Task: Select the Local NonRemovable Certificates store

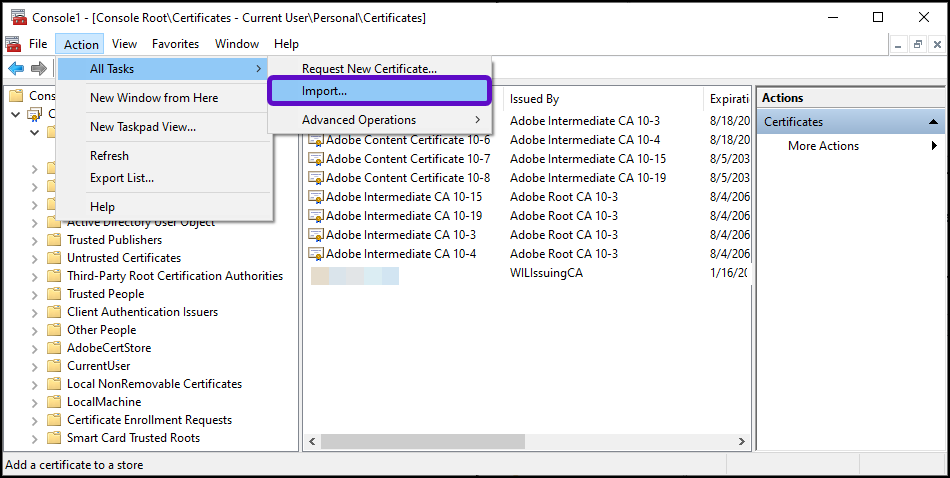Action: [154, 384]
